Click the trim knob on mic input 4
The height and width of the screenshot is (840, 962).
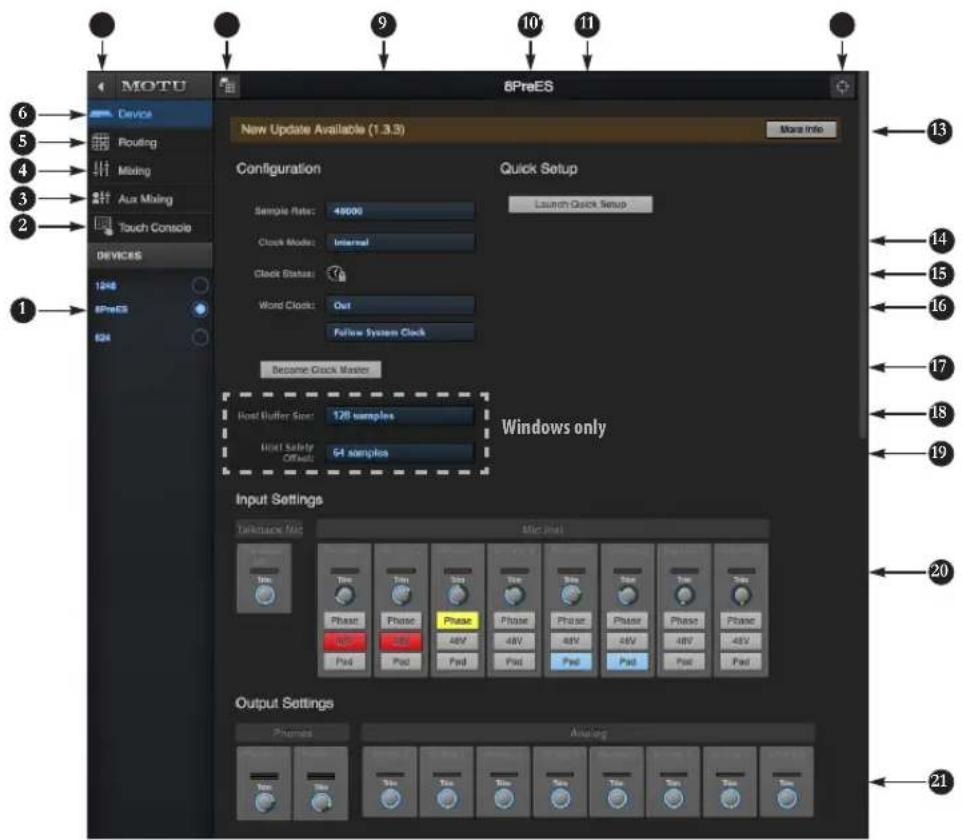[x=514, y=595]
